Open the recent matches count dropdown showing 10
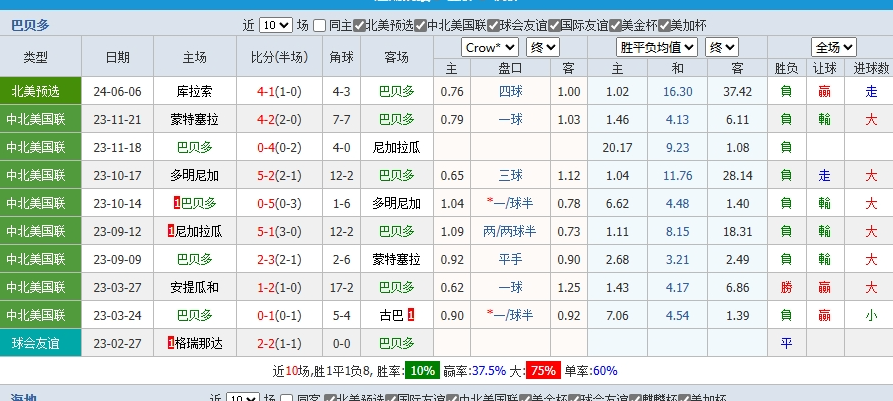 pyautogui.click(x=276, y=26)
